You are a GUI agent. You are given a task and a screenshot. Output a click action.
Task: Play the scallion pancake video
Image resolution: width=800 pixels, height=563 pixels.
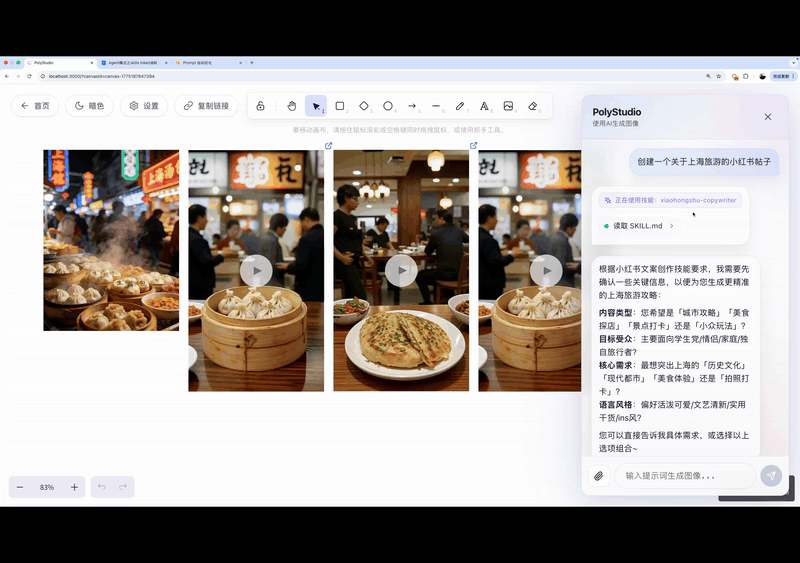point(402,271)
